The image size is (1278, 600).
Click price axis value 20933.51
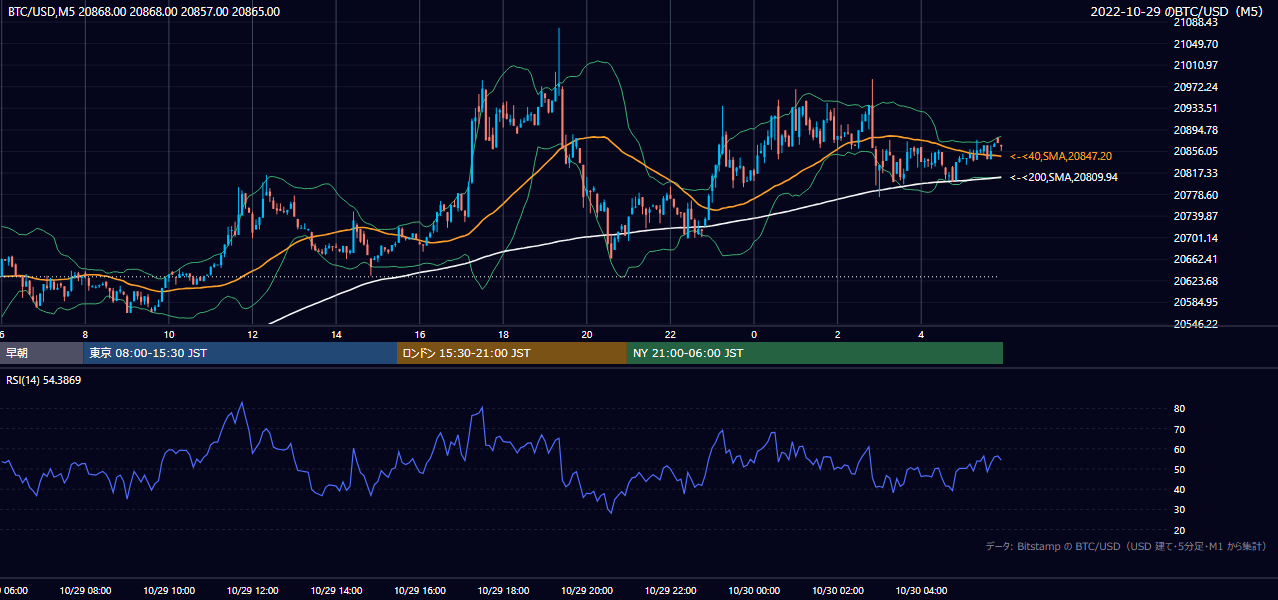pos(1196,108)
